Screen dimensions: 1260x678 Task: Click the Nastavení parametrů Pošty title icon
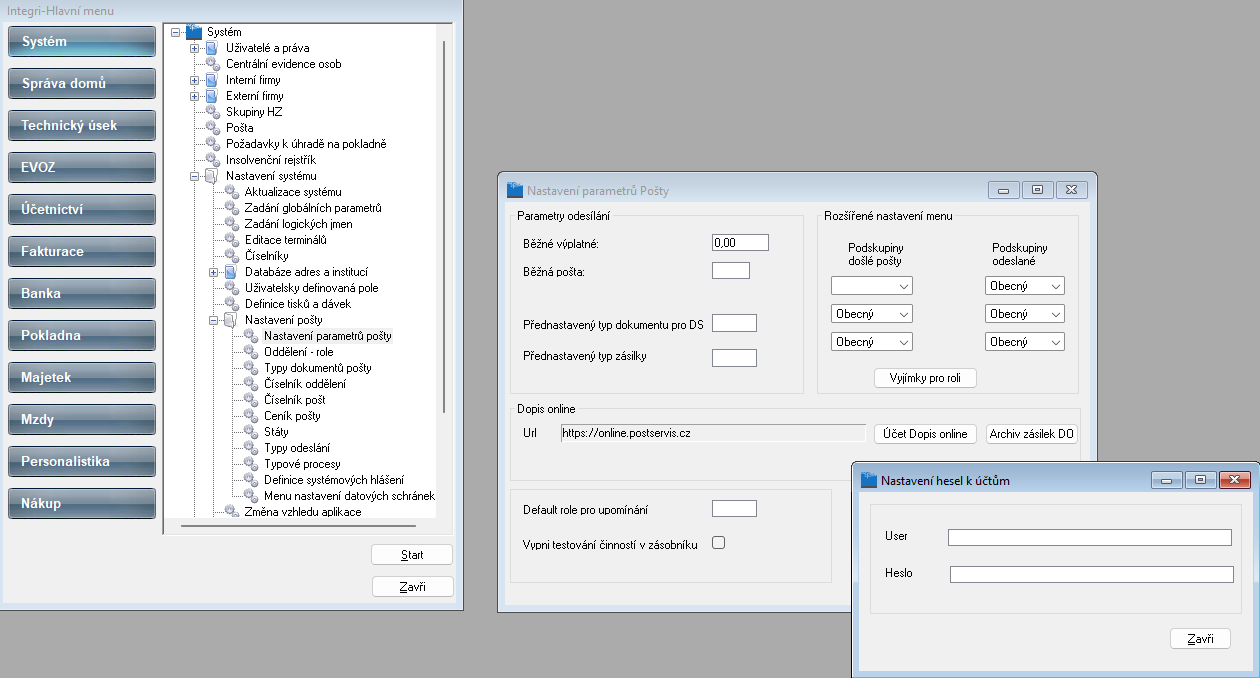515,190
